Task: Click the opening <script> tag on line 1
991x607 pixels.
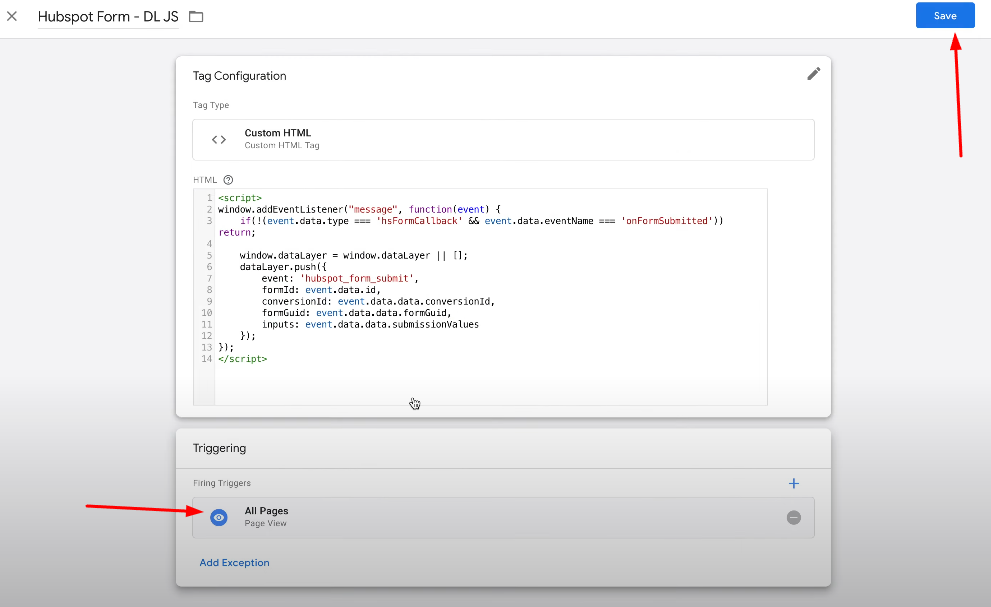Action: (x=240, y=198)
